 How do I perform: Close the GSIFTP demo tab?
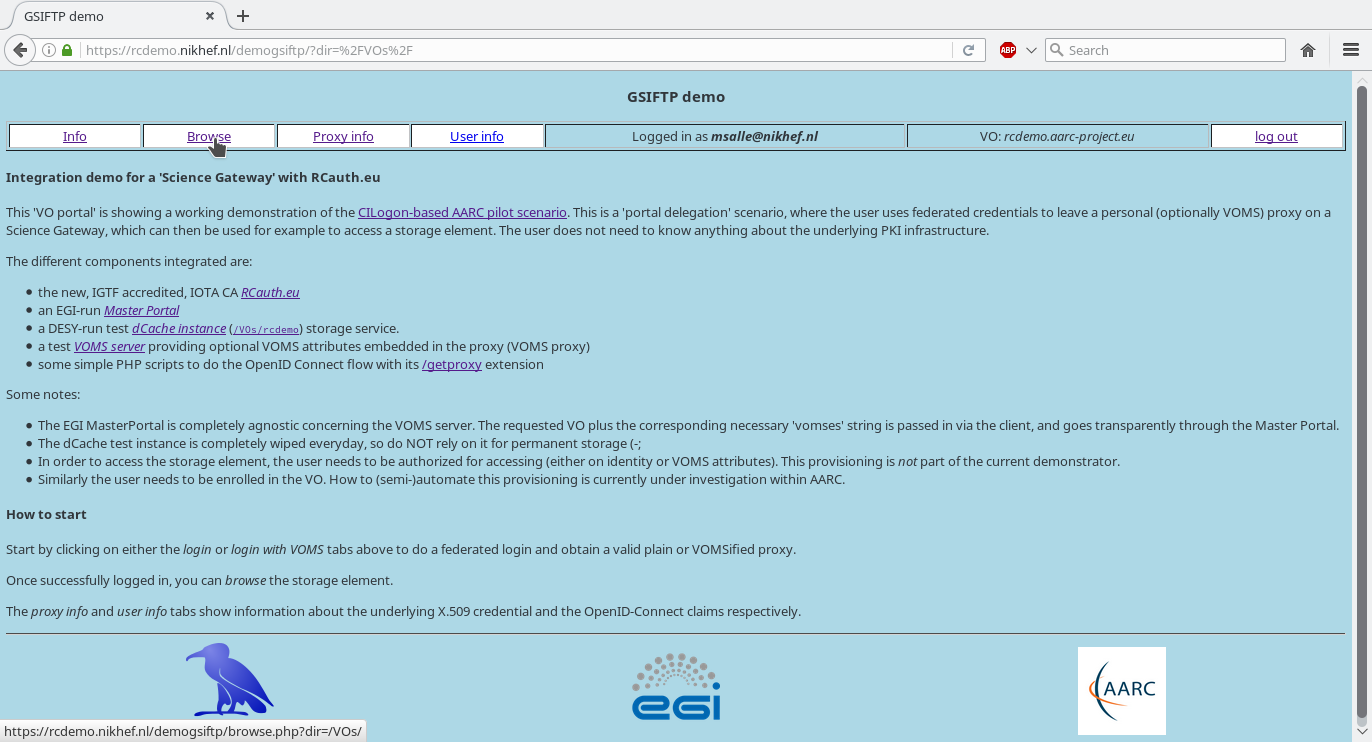210,16
